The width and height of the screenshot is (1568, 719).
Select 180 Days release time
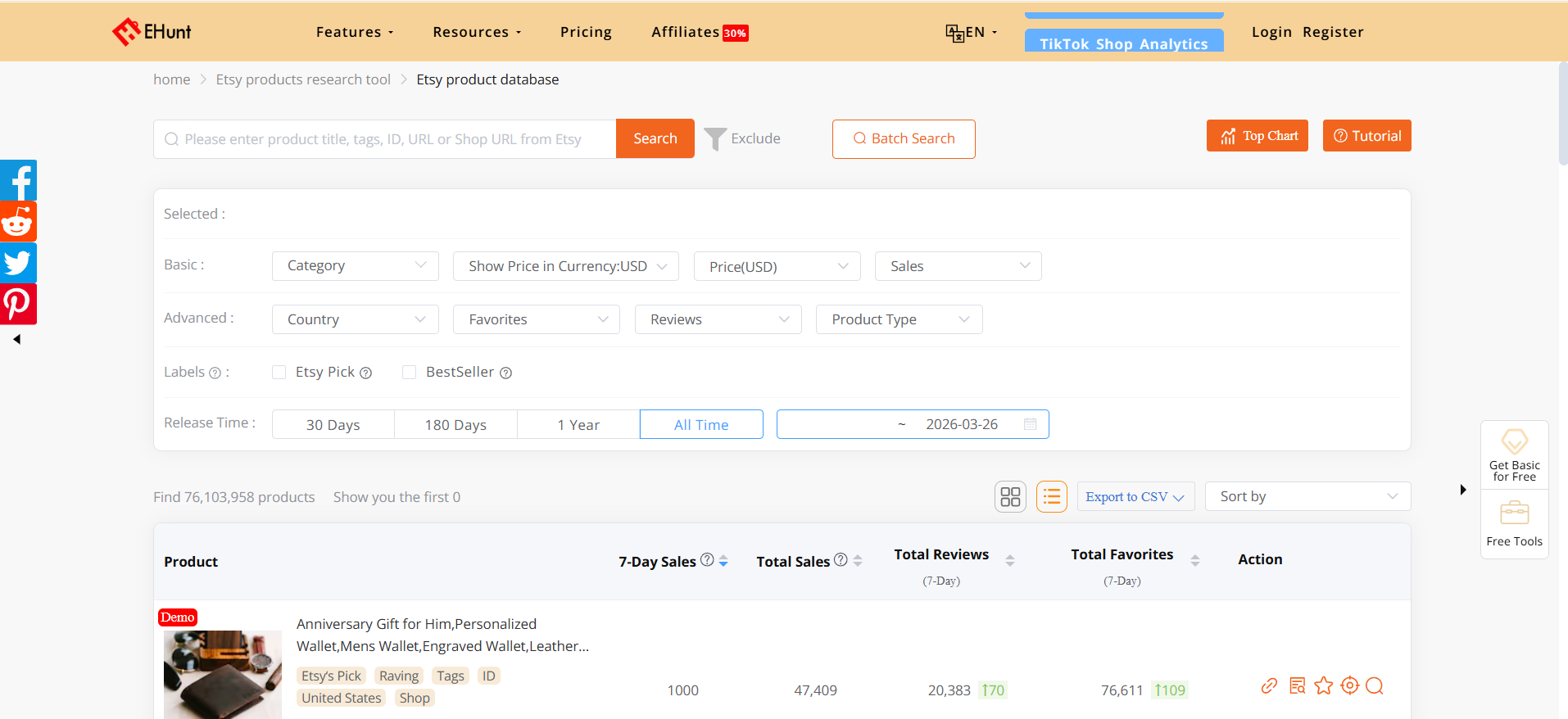coord(455,424)
